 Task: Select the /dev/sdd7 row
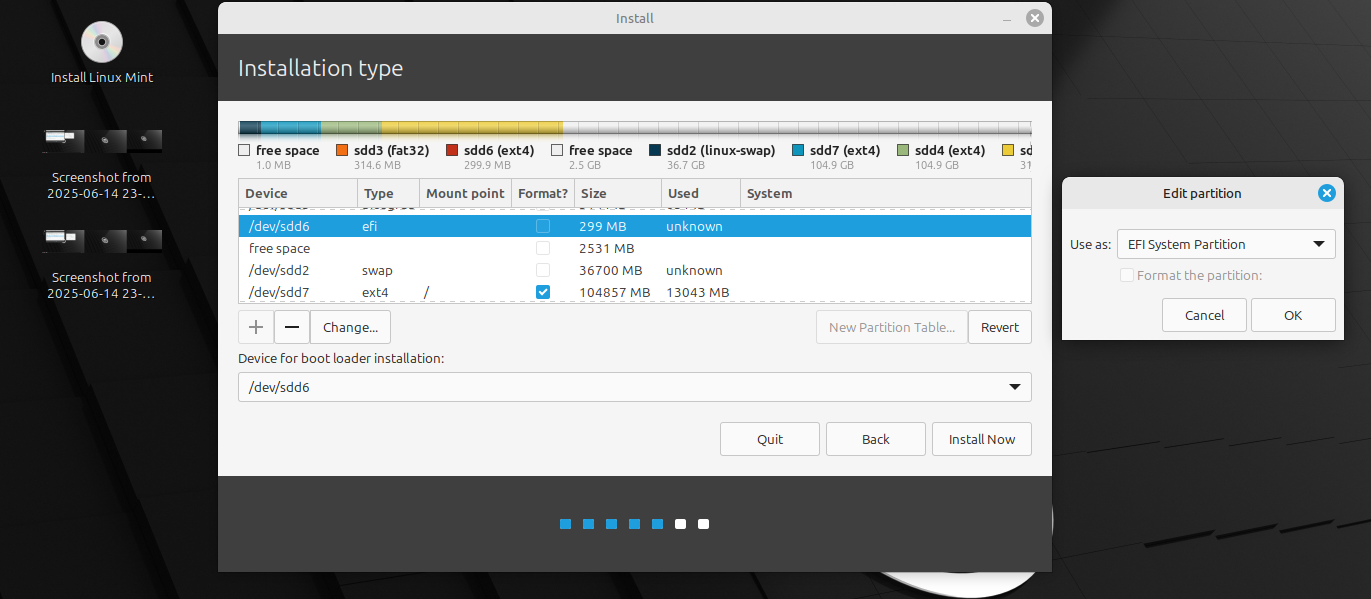click(x=635, y=292)
